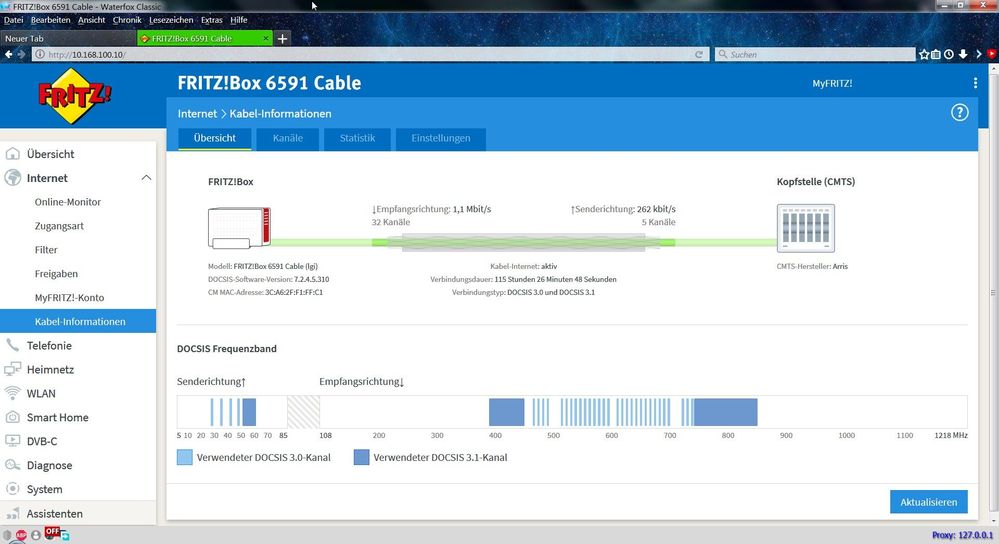Open the bookmarks list icon
Image resolution: width=999 pixels, height=544 pixels.
point(936,55)
